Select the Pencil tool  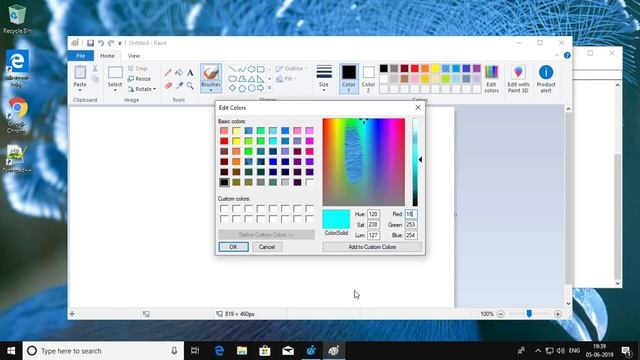[168, 73]
